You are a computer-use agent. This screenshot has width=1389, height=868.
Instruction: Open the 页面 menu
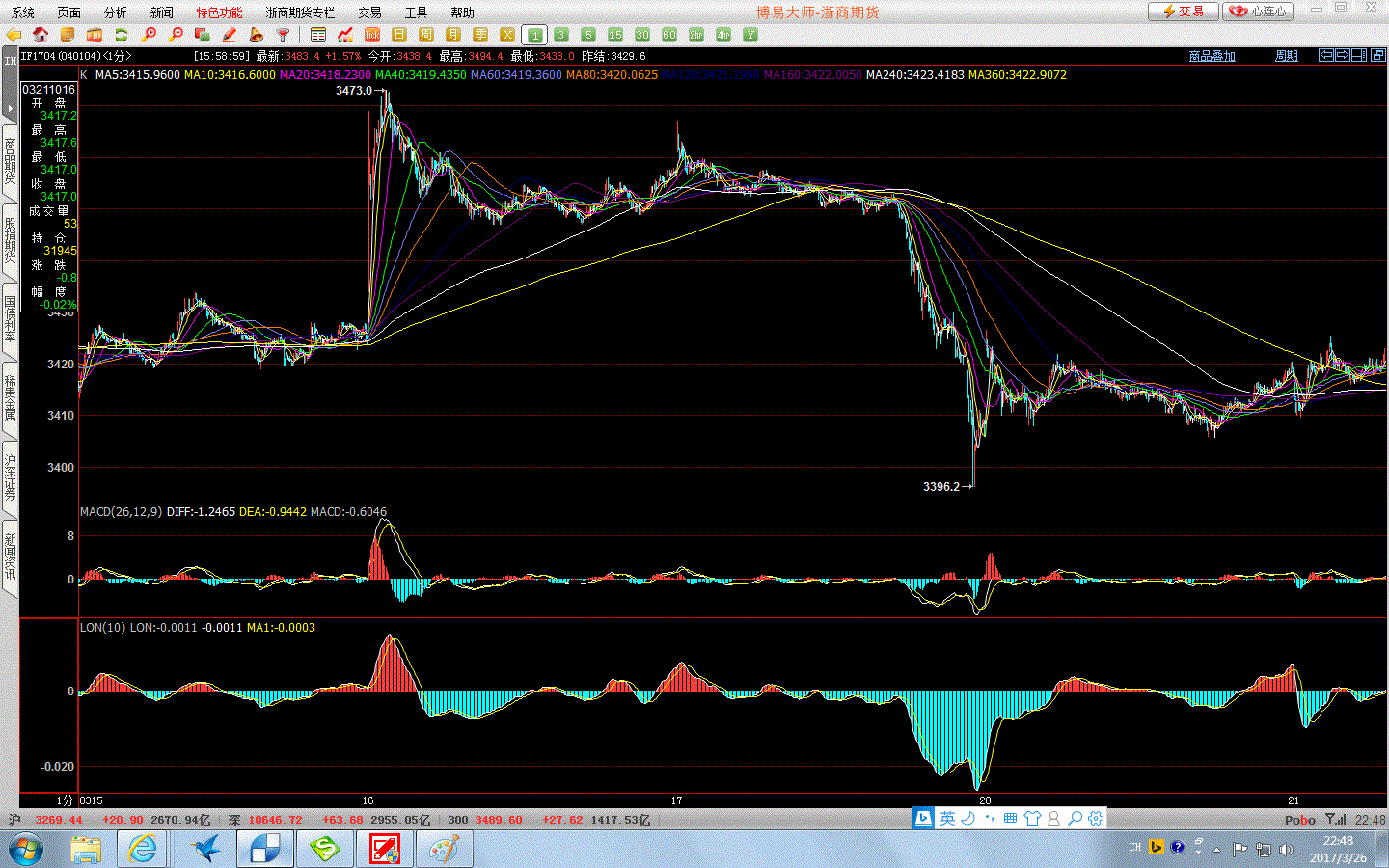tap(69, 13)
